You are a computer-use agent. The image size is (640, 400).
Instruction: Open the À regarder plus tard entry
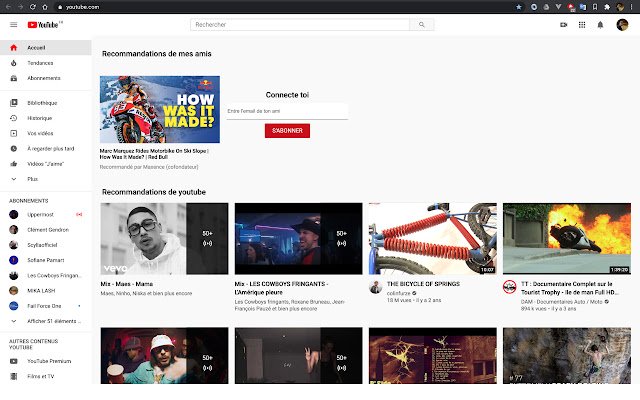[46, 149]
